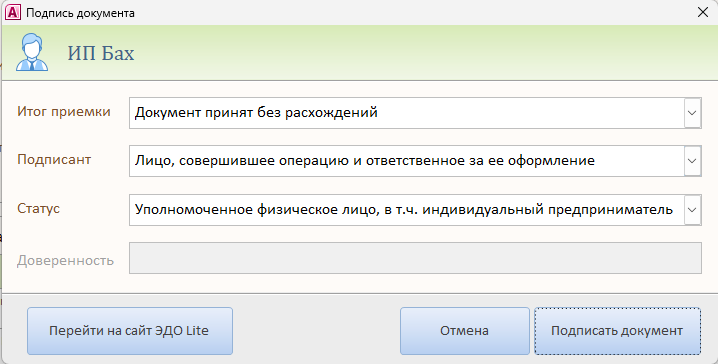Click the user avatar icon beside ИП Бах
Image resolution: width=718 pixels, height=364 pixels.
(32, 52)
